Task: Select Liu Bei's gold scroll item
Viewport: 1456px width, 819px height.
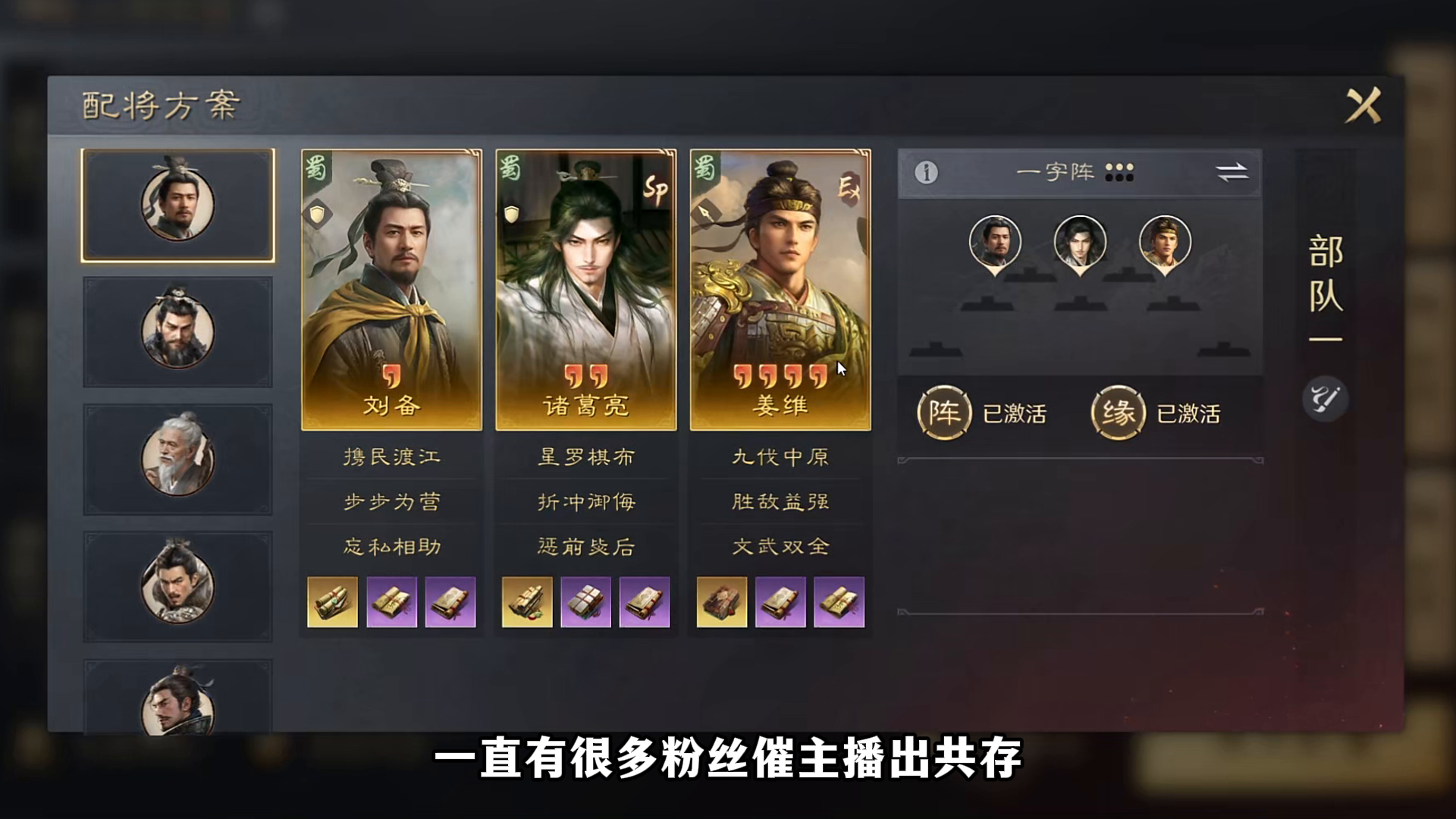Action: [332, 602]
